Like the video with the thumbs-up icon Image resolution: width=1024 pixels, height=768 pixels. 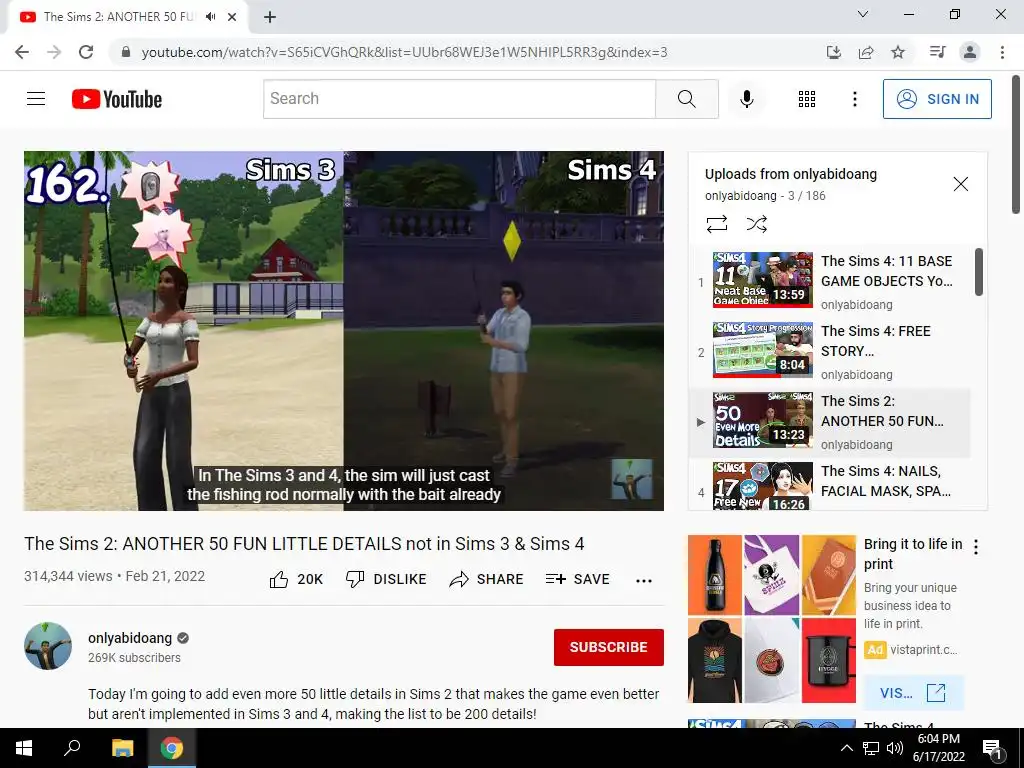tap(279, 579)
